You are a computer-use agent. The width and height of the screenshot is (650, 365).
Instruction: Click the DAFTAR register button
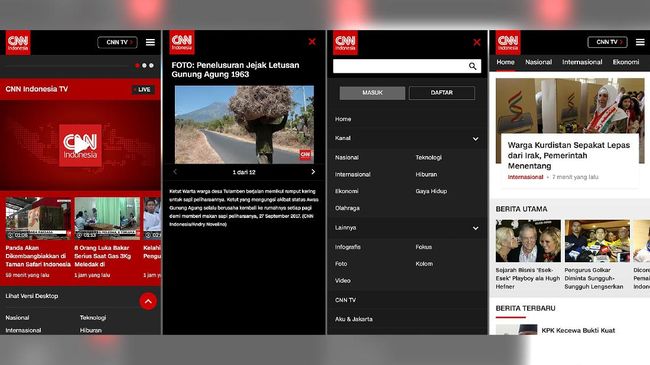[x=442, y=93]
